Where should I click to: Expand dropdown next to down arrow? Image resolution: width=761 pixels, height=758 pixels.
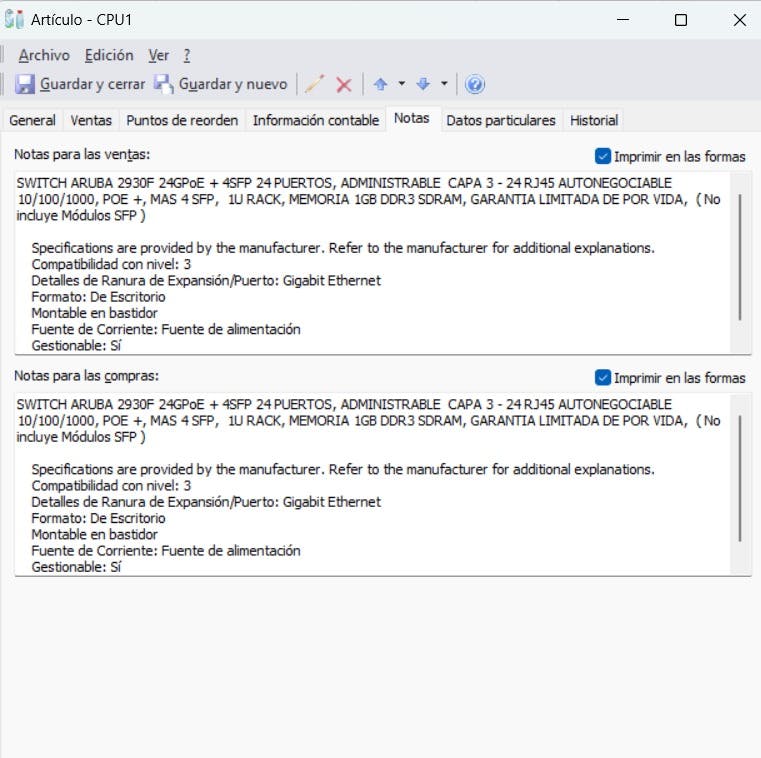point(444,83)
